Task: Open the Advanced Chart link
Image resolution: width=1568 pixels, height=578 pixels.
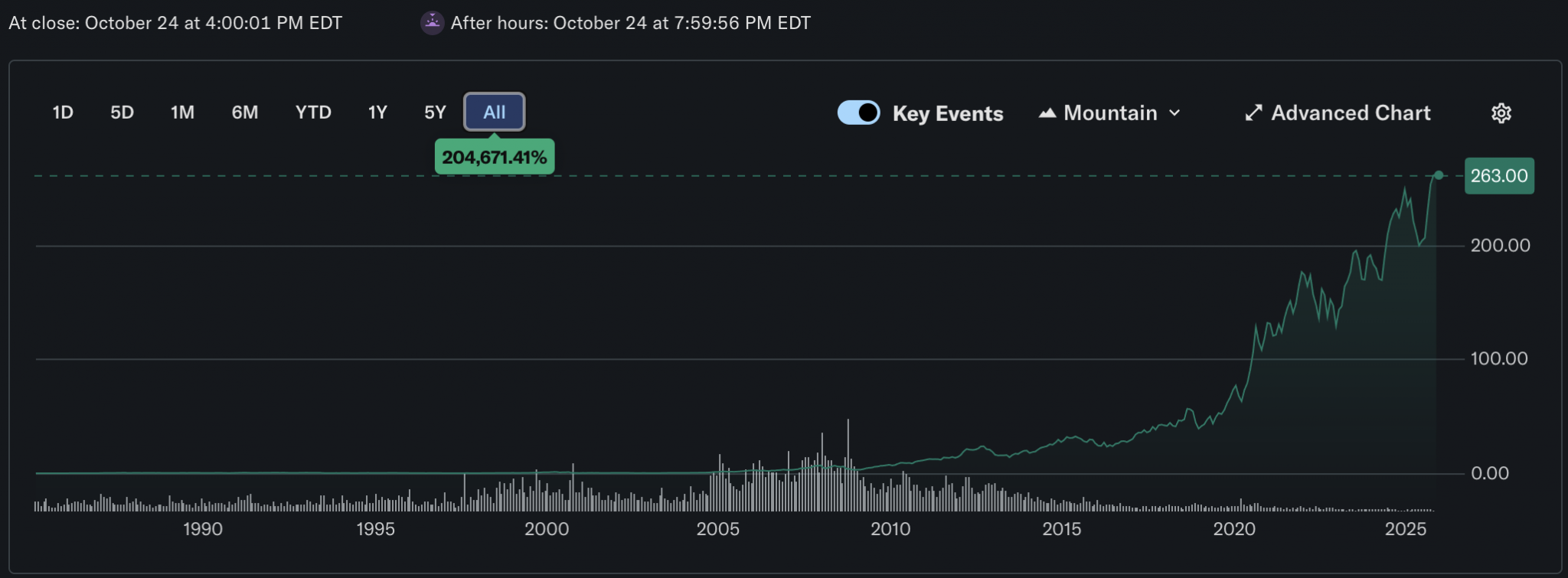Action: (1351, 113)
